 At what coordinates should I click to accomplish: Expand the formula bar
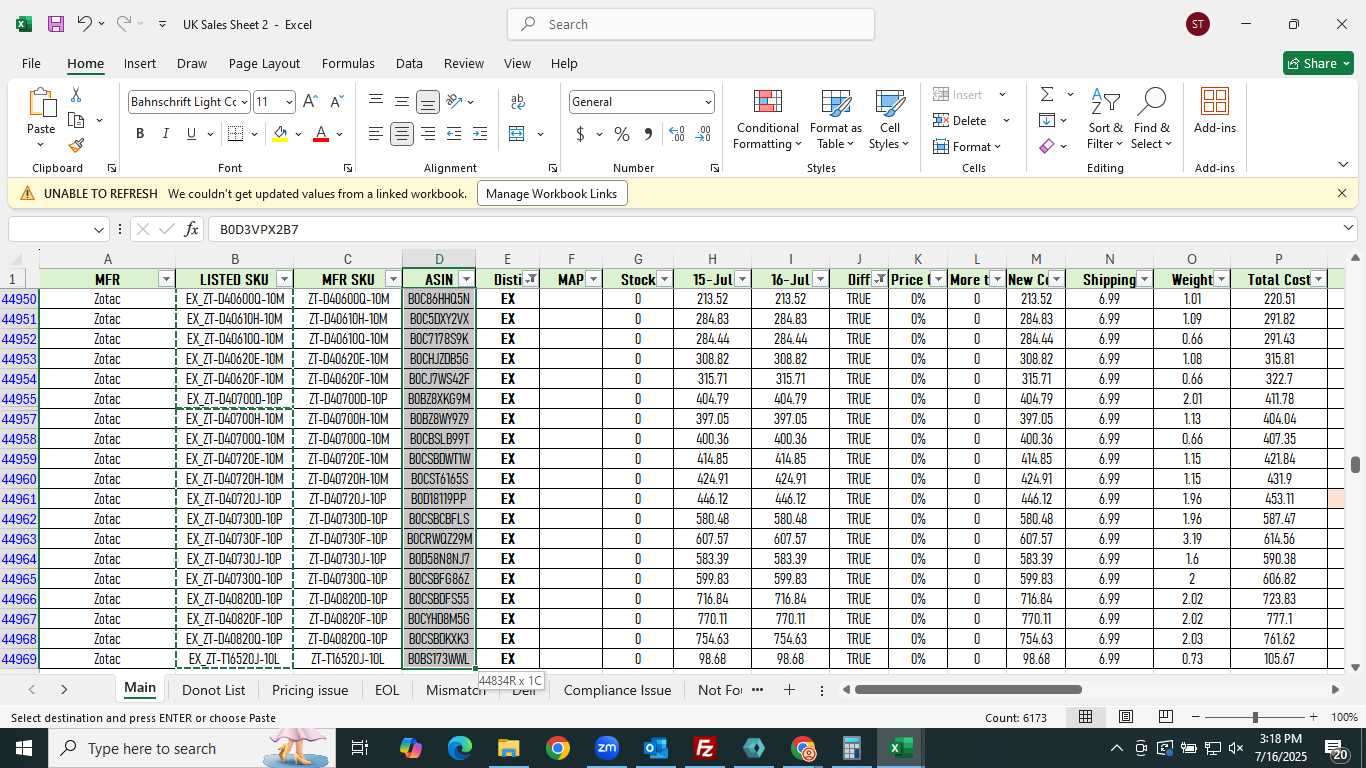pyautogui.click(x=1347, y=229)
